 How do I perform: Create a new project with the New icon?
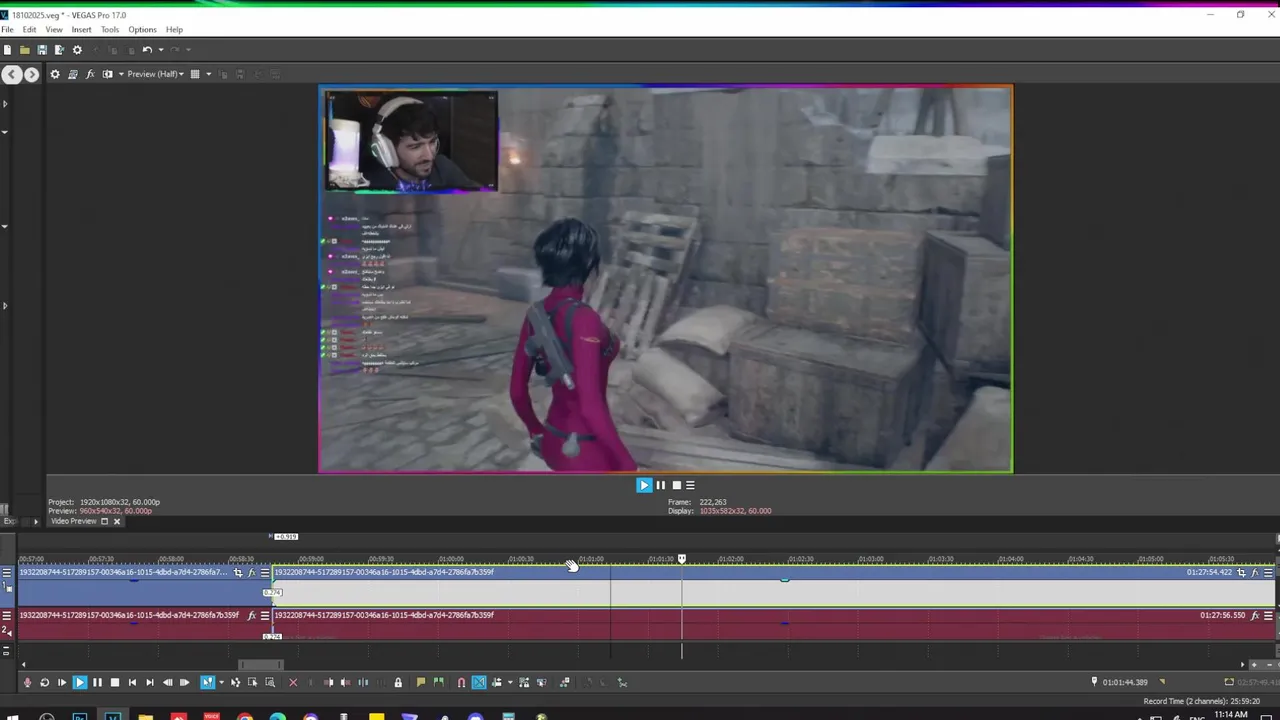(x=7, y=50)
